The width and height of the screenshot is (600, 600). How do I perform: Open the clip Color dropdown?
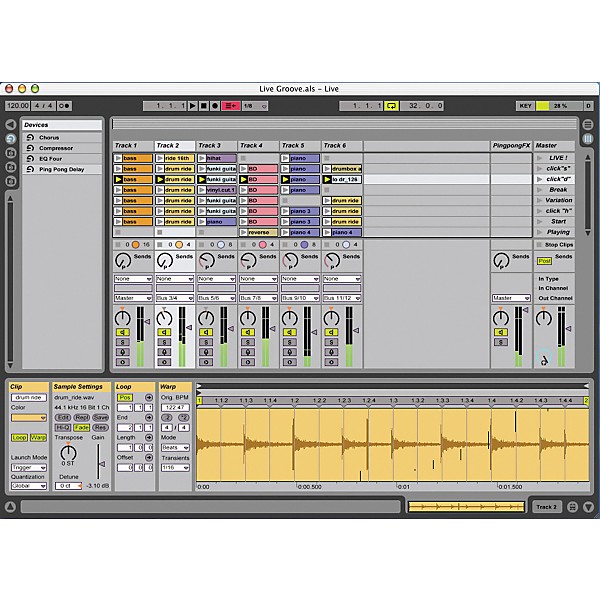coord(29,418)
